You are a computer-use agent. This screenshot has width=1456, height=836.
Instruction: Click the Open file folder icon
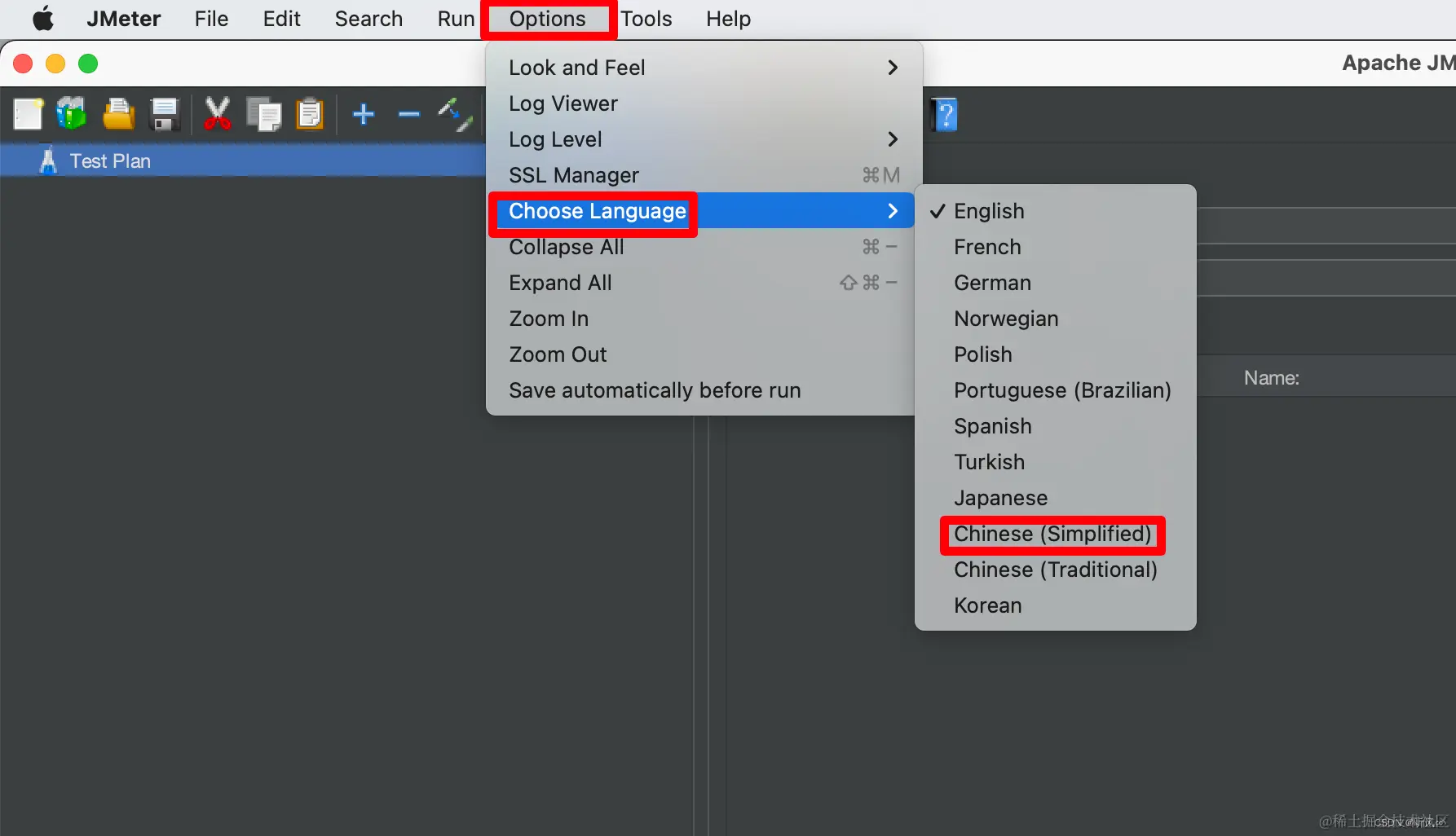pos(119,114)
